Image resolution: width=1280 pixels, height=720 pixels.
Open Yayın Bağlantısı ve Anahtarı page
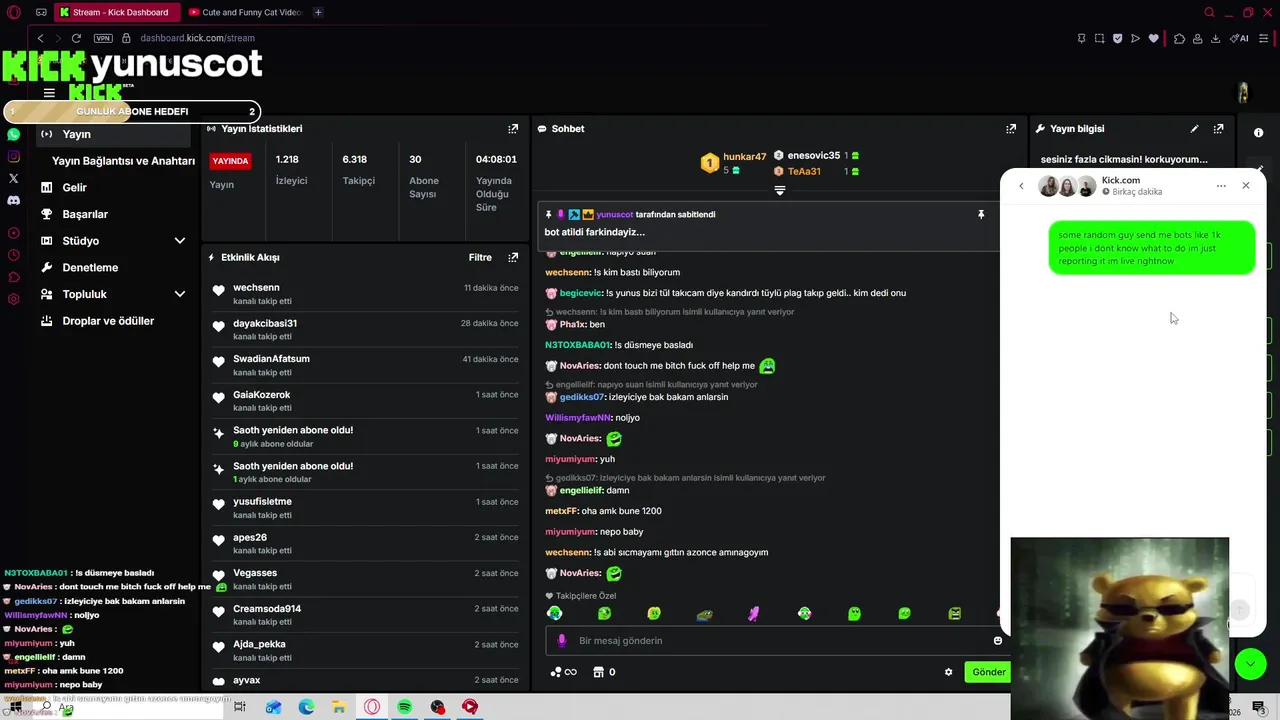(x=123, y=161)
